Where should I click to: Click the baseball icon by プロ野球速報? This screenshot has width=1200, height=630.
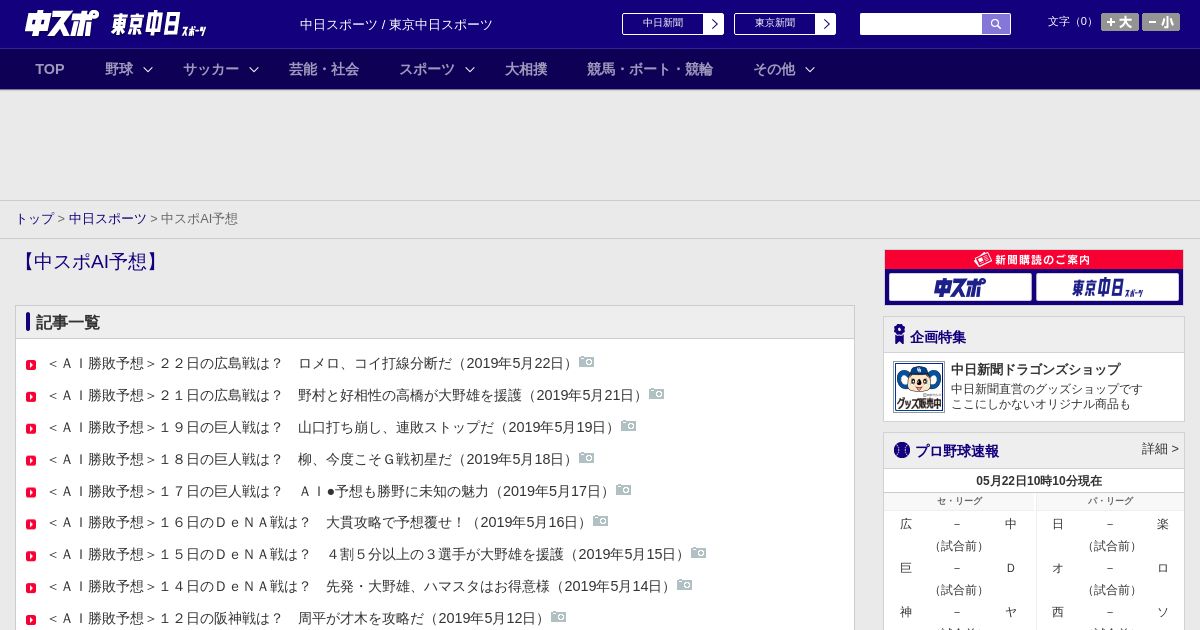pos(902,450)
